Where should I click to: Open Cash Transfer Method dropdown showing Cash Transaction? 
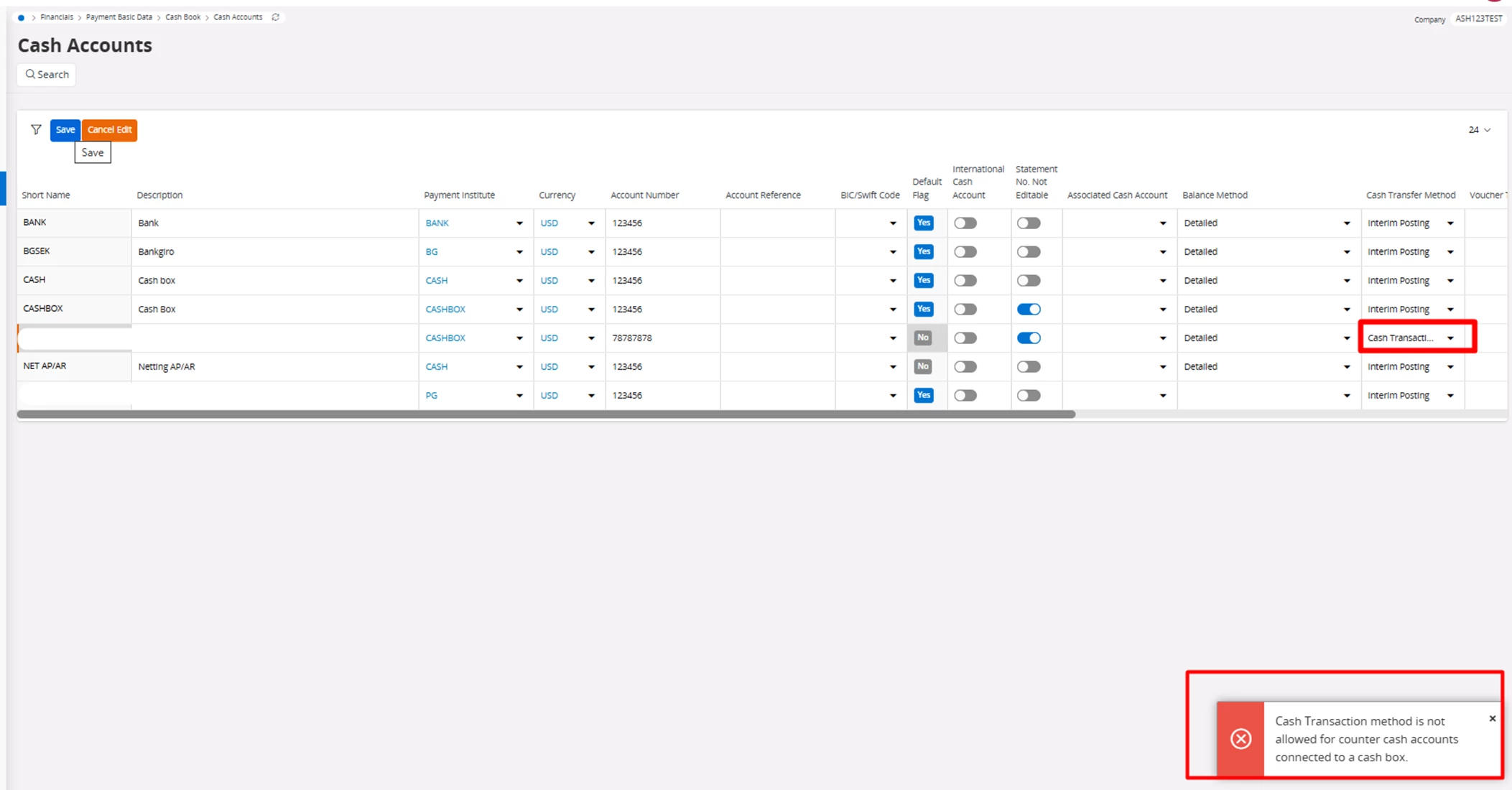[1450, 338]
